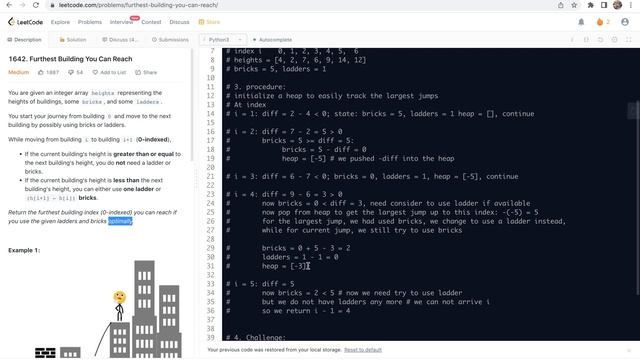Toggle the Autocomplete option
This screenshot has height=360, width=640.
pyautogui.click(x=272, y=40)
